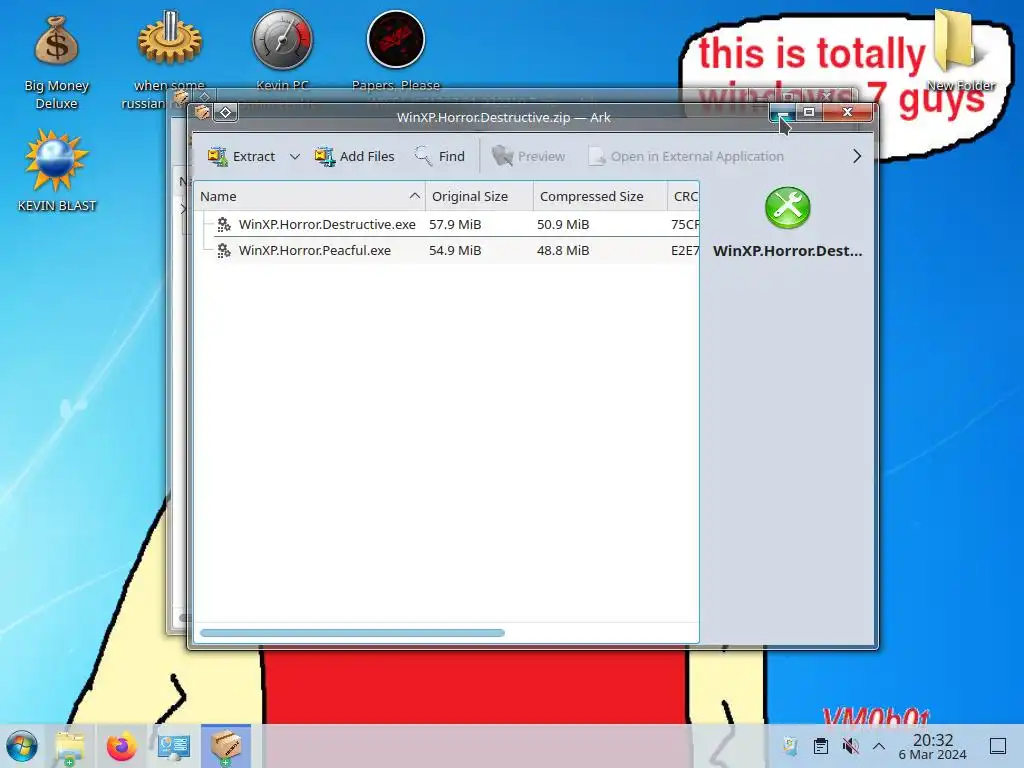Select WinXP.Horror.Peacful.exe file row
The image size is (1024, 768).
point(447,251)
